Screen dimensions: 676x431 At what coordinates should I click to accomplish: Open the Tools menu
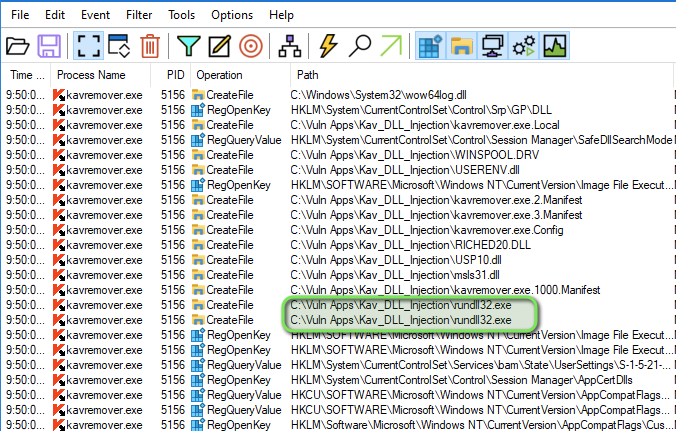click(x=182, y=15)
